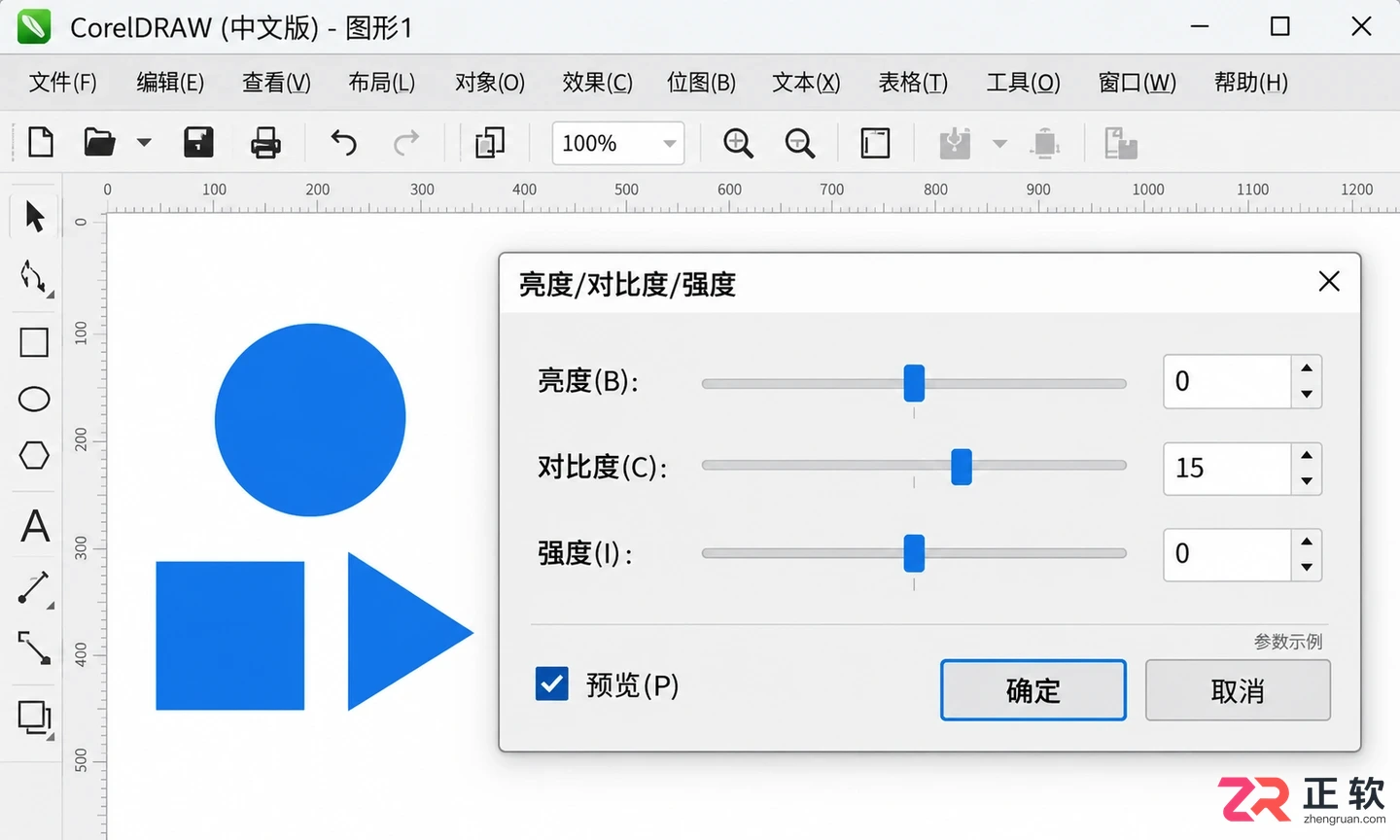This screenshot has height=840, width=1400.
Task: Click the New document icon
Action: point(41,143)
